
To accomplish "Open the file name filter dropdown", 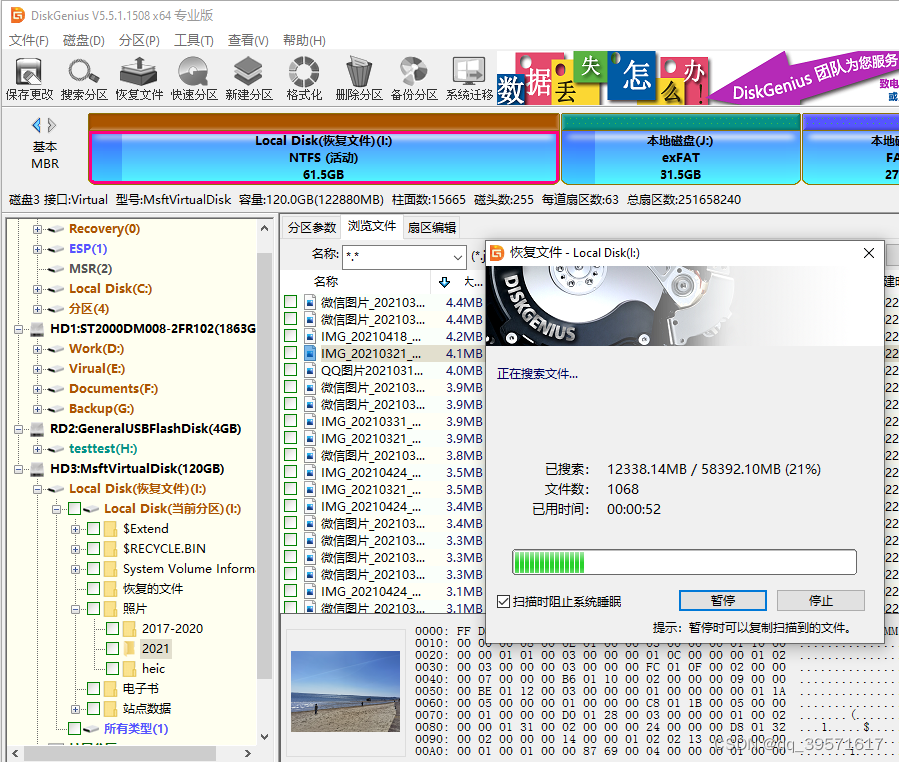I will click(458, 257).
